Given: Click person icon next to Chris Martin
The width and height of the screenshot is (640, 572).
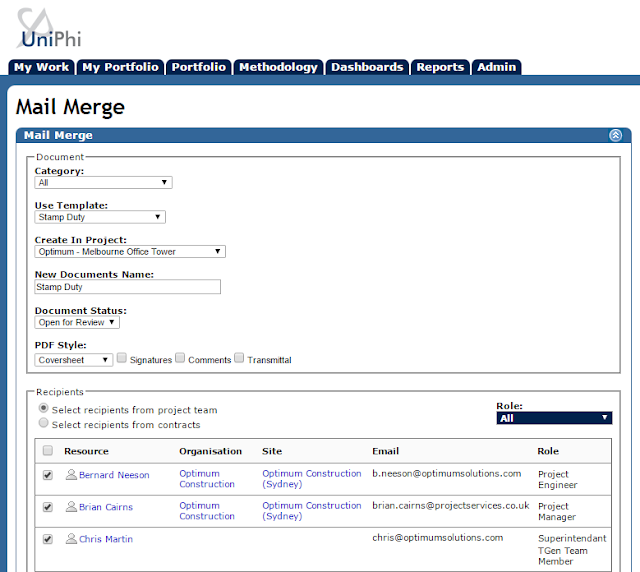Looking at the screenshot, I should coord(71,539).
